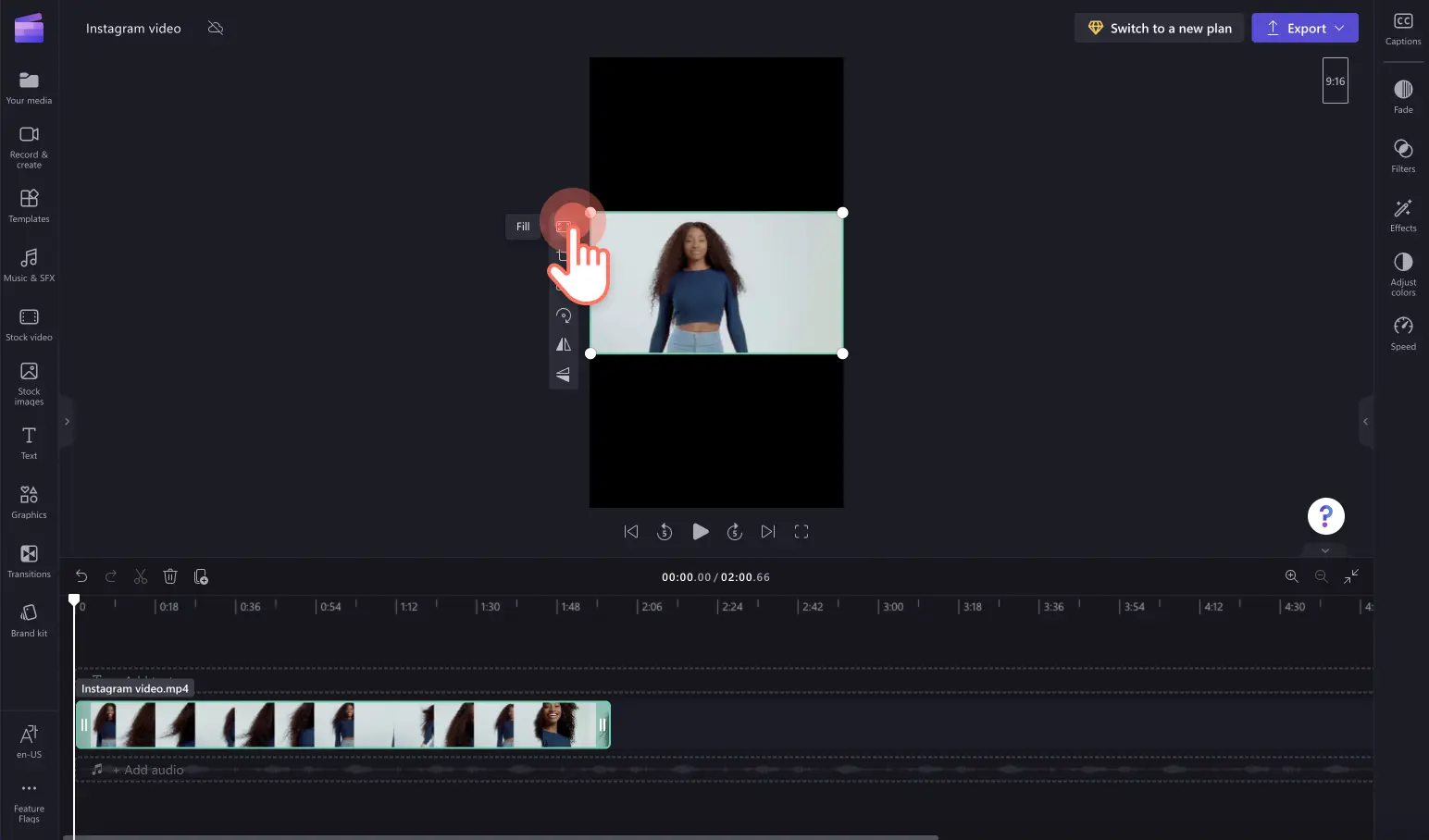This screenshot has width=1429, height=840.
Task: Click Add audio track
Action: click(148, 770)
